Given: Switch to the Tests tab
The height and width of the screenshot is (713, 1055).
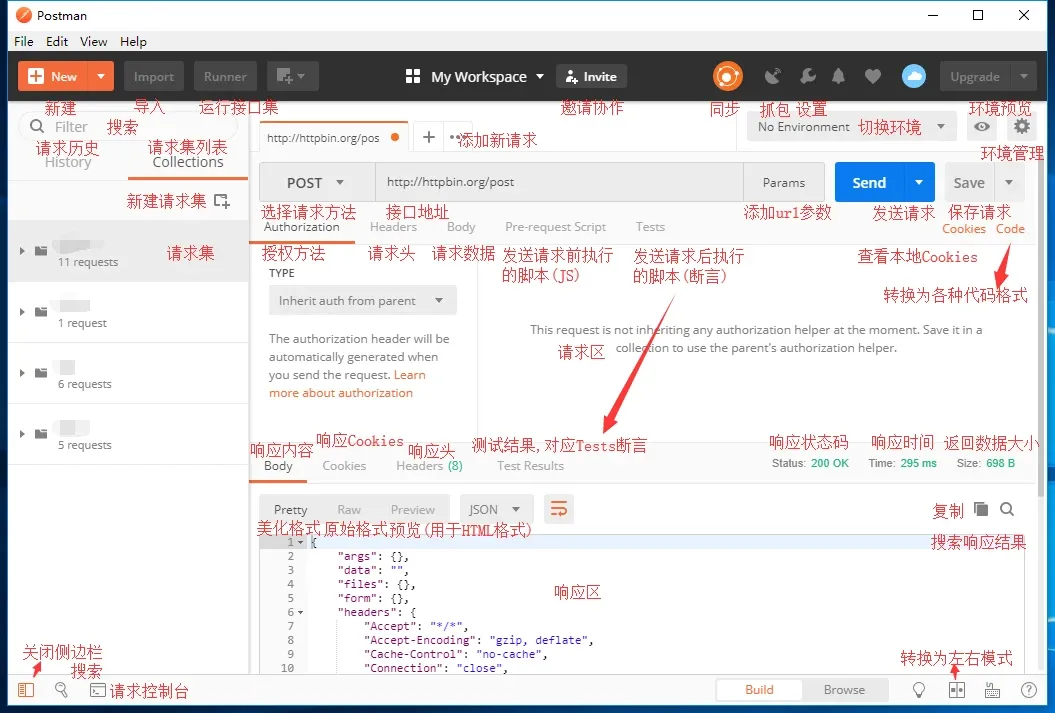Looking at the screenshot, I should [650, 227].
